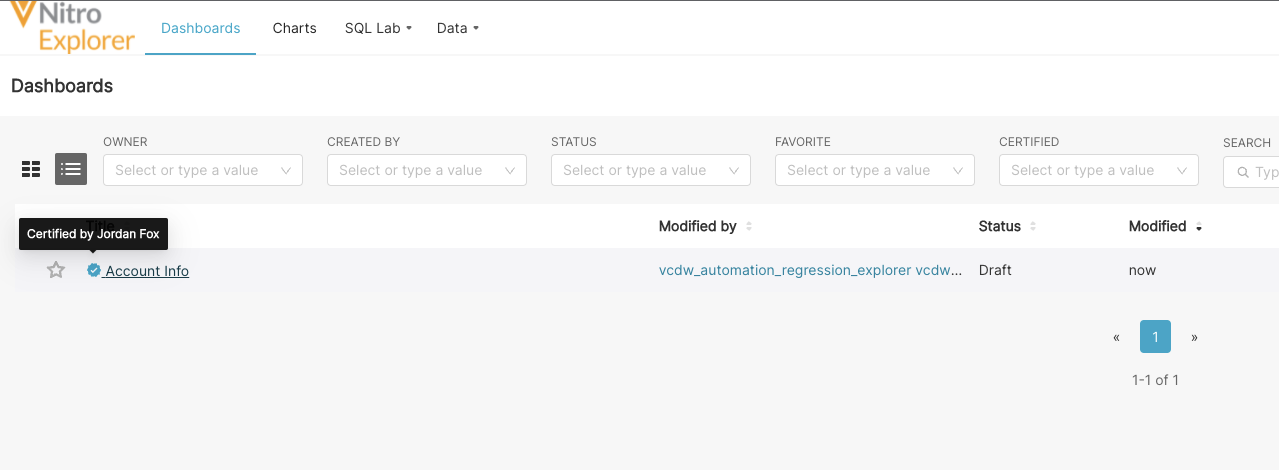The width and height of the screenshot is (1279, 470).
Task: Switch to list view
Action: click(71, 169)
